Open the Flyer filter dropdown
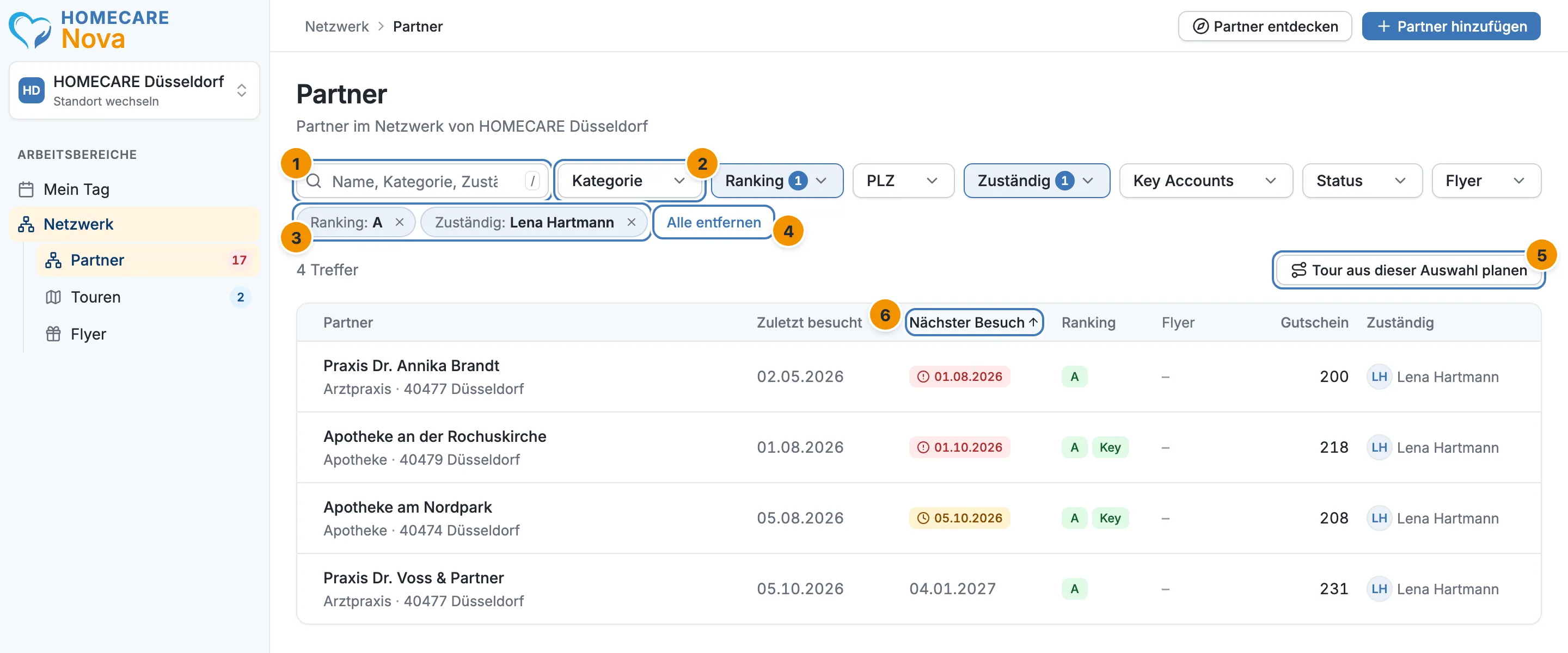 [1486, 181]
